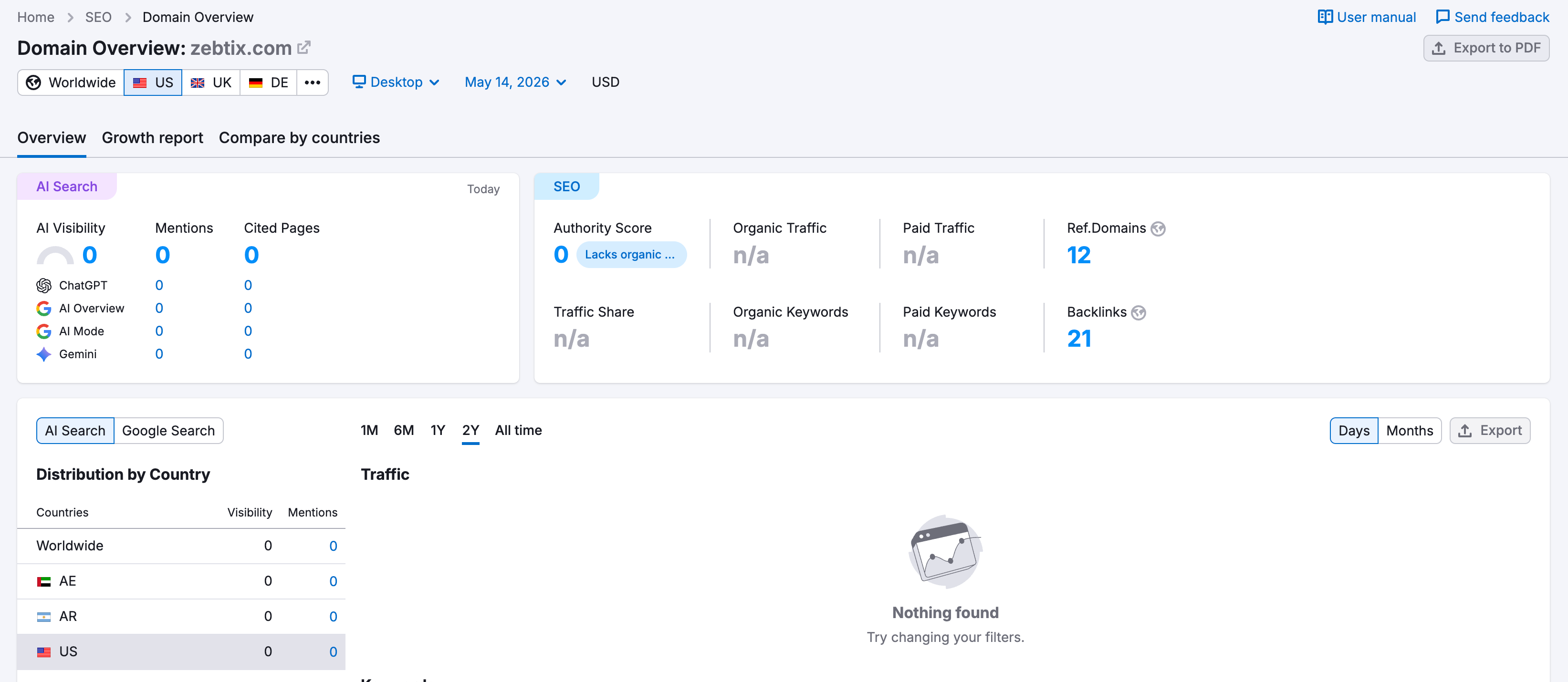This screenshot has height=682, width=1568.
Task: Open more countries menu (three dots)
Action: tap(312, 82)
